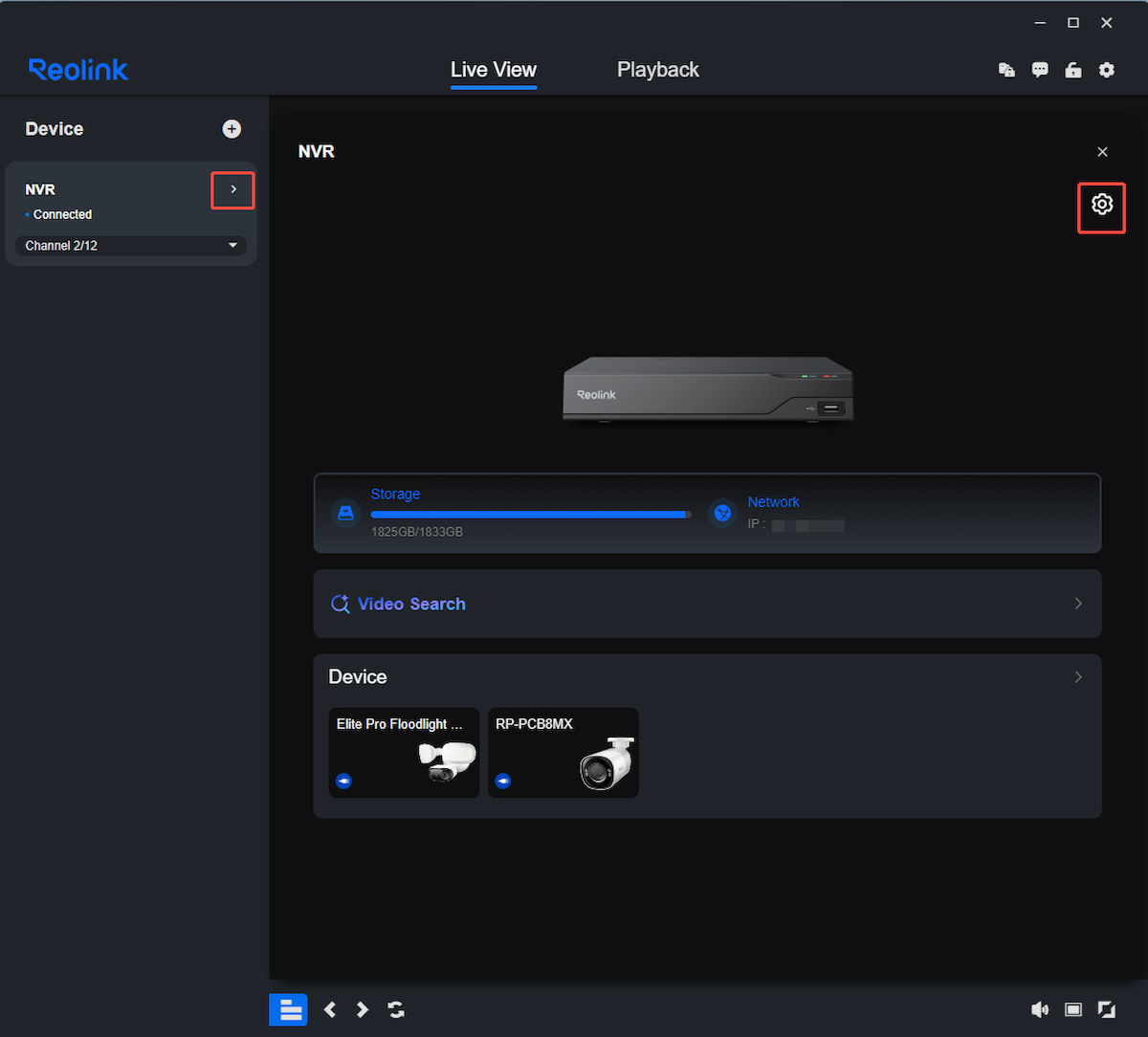The height and width of the screenshot is (1037, 1148).
Task: Open the message chat bubble icon
Action: pos(1040,70)
